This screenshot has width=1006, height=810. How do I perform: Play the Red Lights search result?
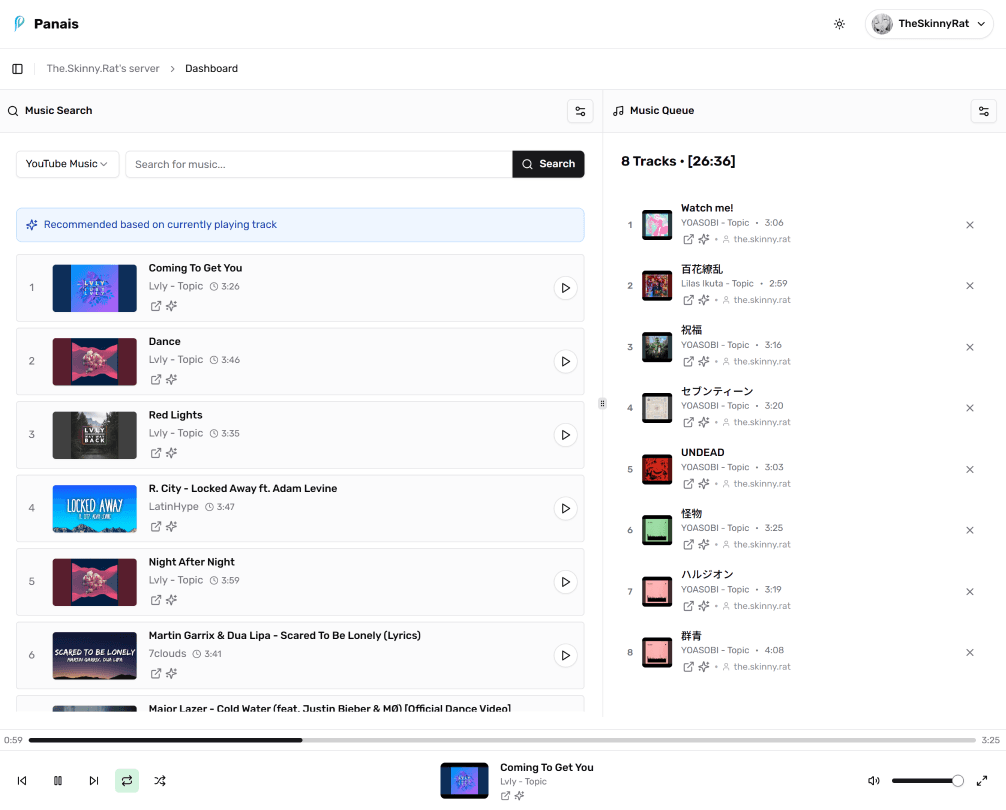565,435
